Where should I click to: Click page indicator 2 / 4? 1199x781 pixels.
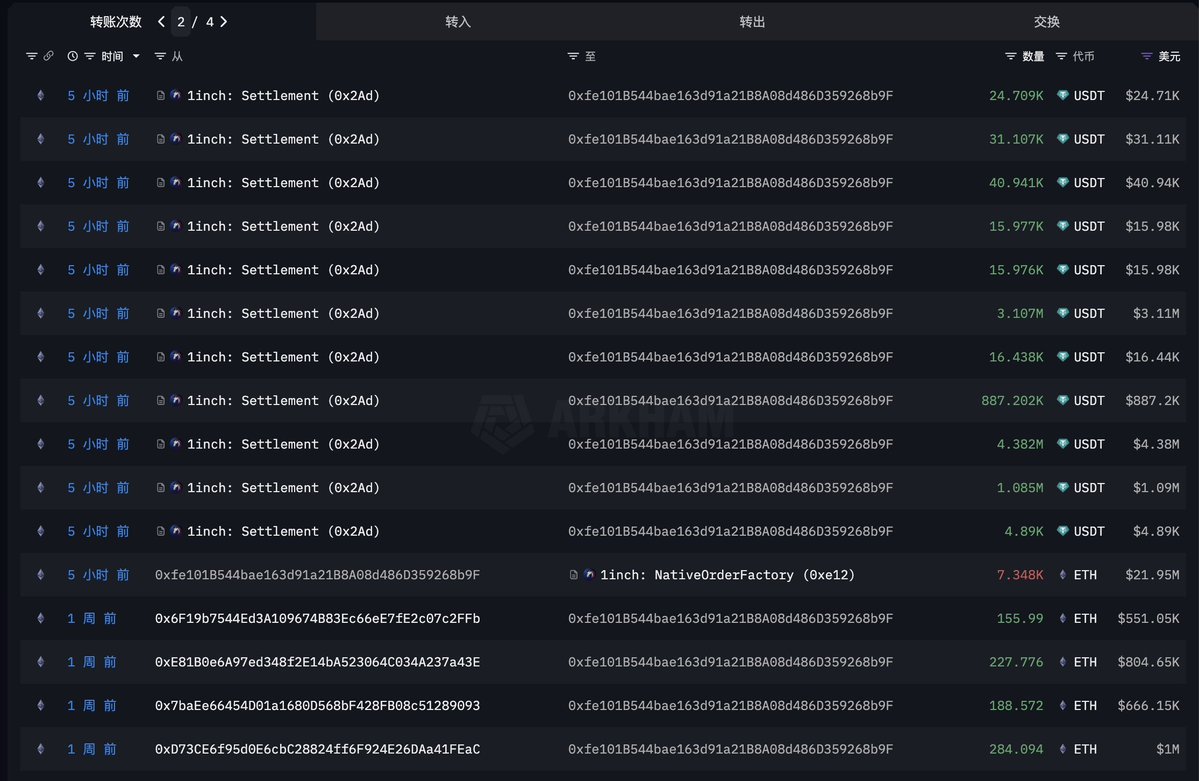(195, 21)
